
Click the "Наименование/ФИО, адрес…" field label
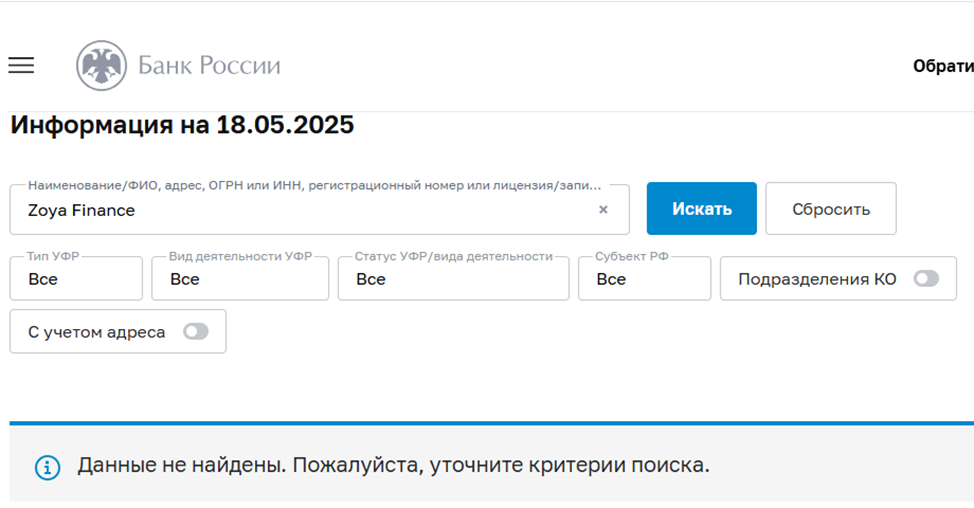[x=315, y=185]
